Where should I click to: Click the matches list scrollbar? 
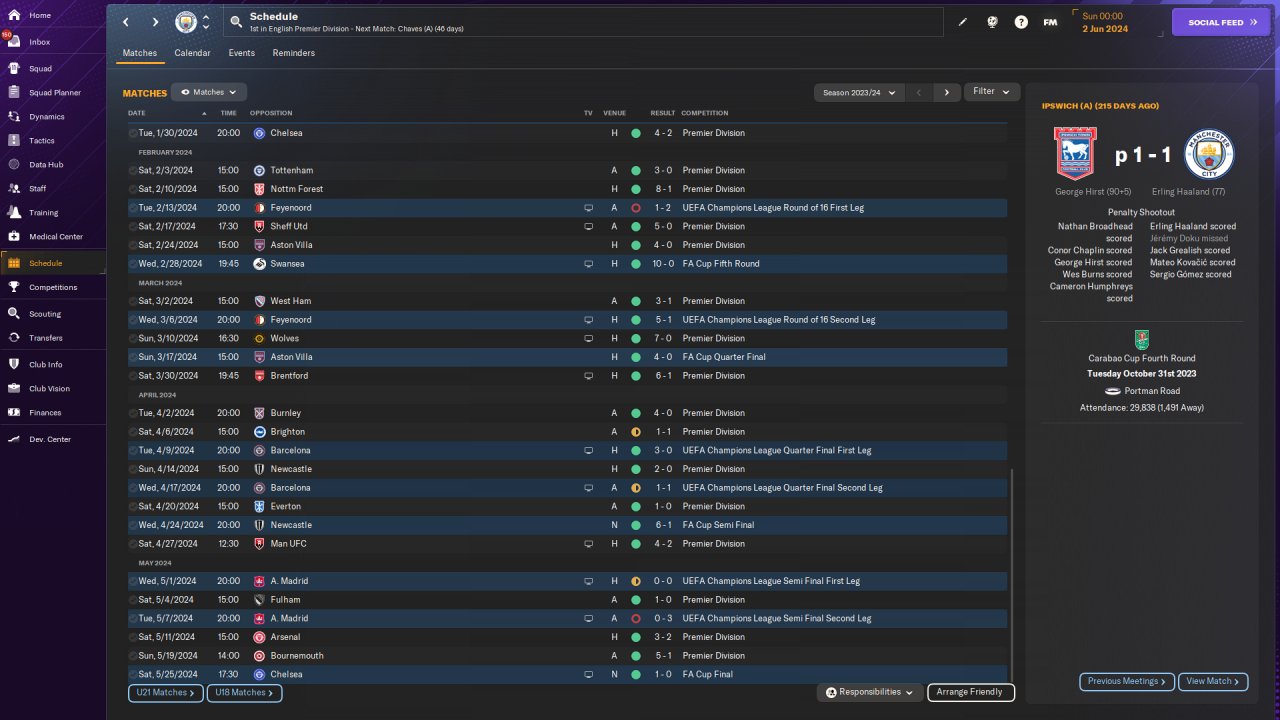[1012, 575]
